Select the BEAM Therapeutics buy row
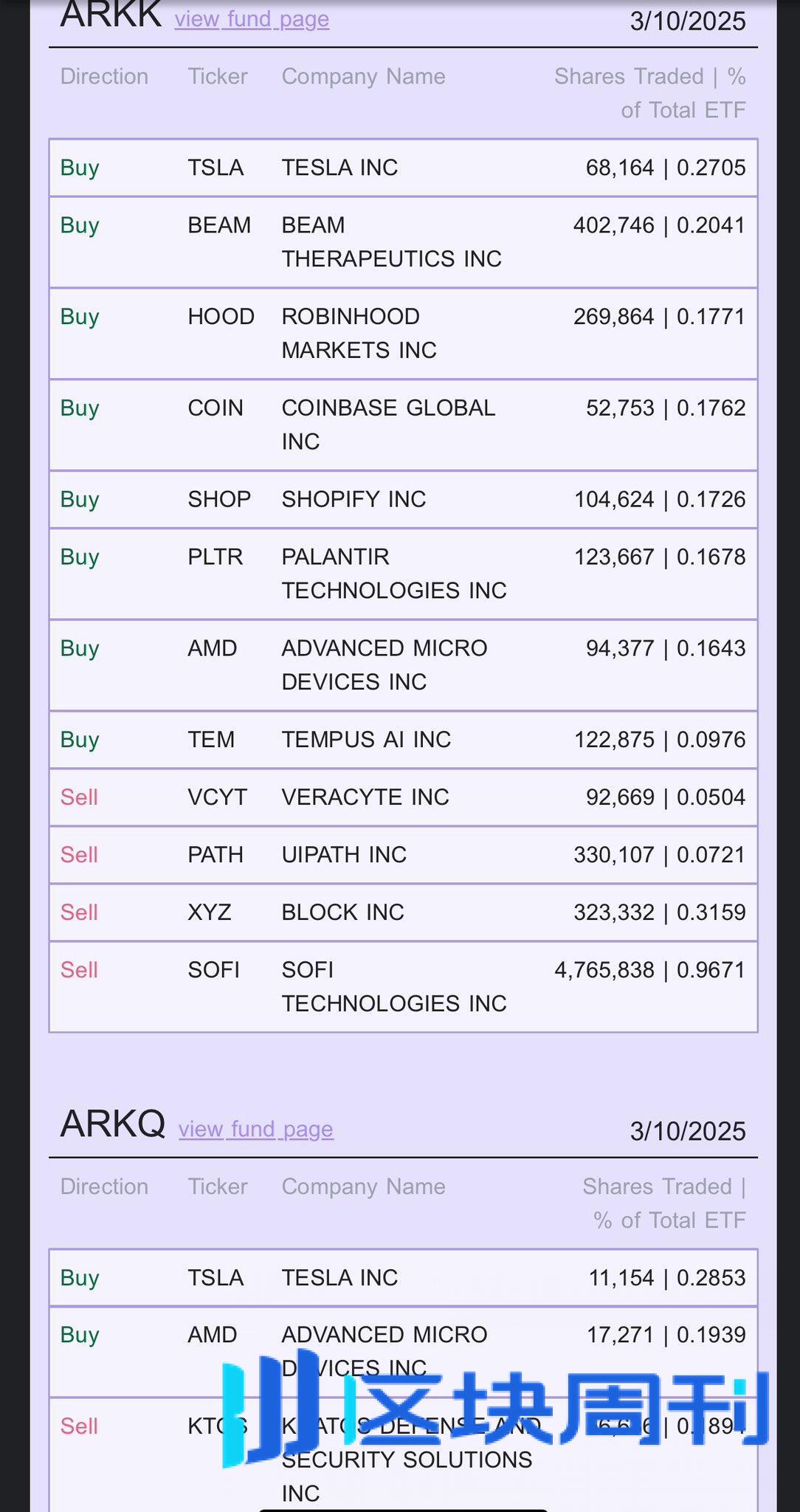The height and width of the screenshot is (1512, 800). [403, 242]
